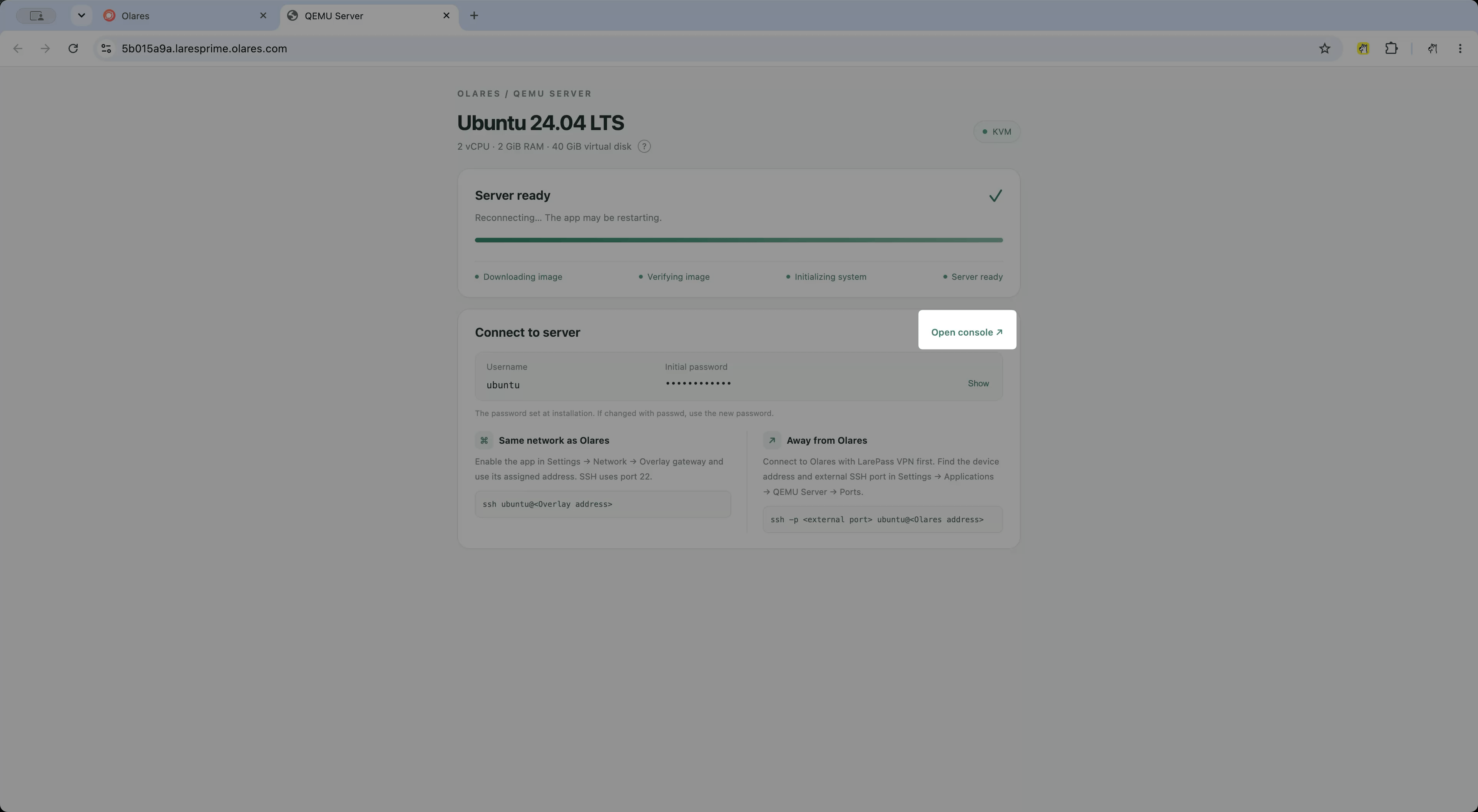Screen dimensions: 1478x812
Task: Go forward in browser history
Action: point(45,49)
